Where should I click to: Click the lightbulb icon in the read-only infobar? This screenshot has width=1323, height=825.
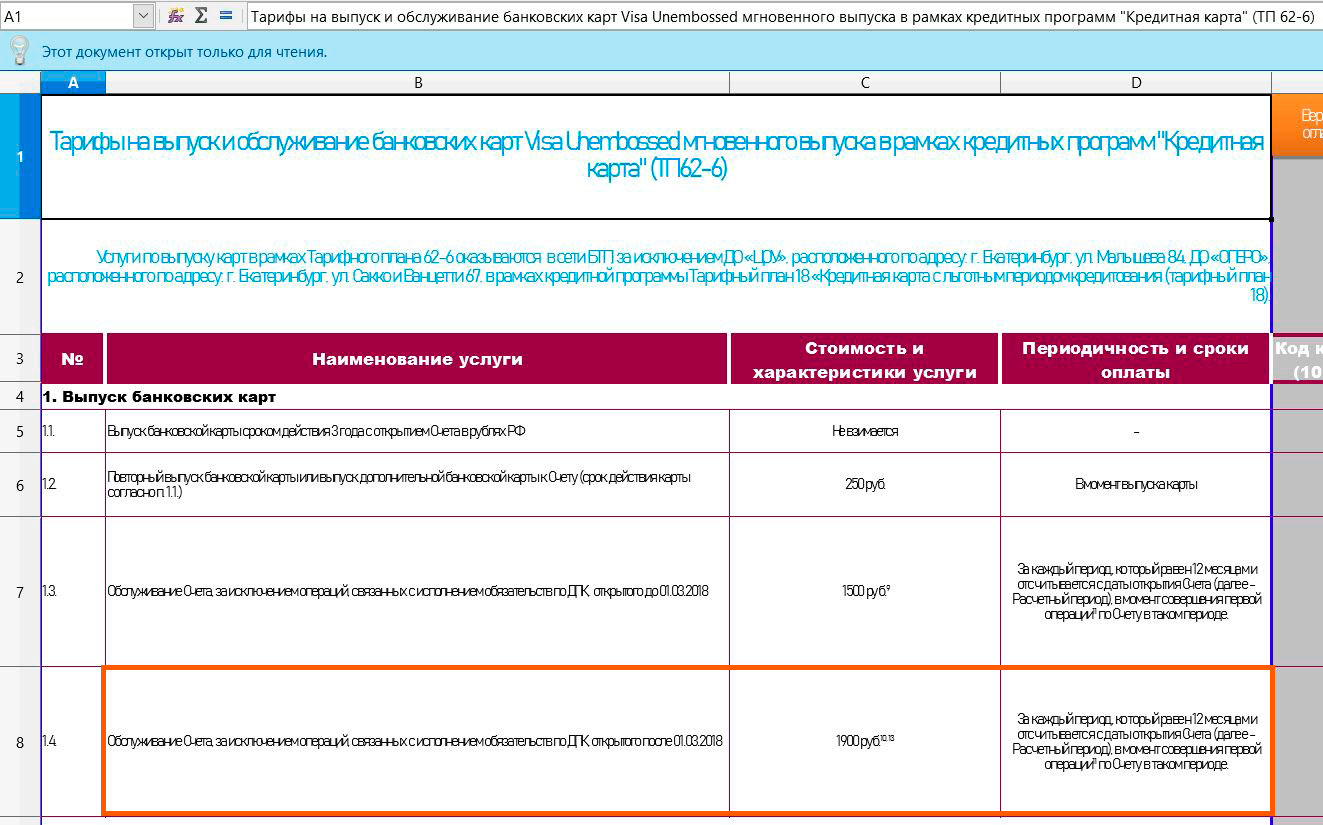click(19, 51)
